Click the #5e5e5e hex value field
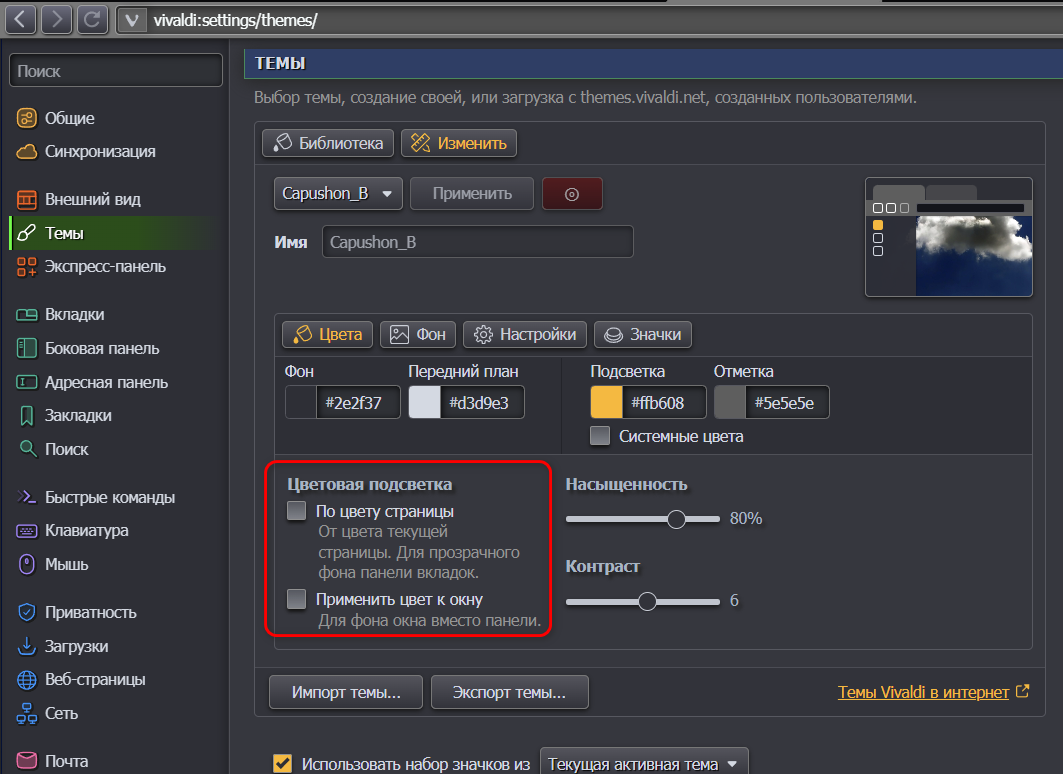The image size is (1063, 774). pyautogui.click(x=787, y=403)
